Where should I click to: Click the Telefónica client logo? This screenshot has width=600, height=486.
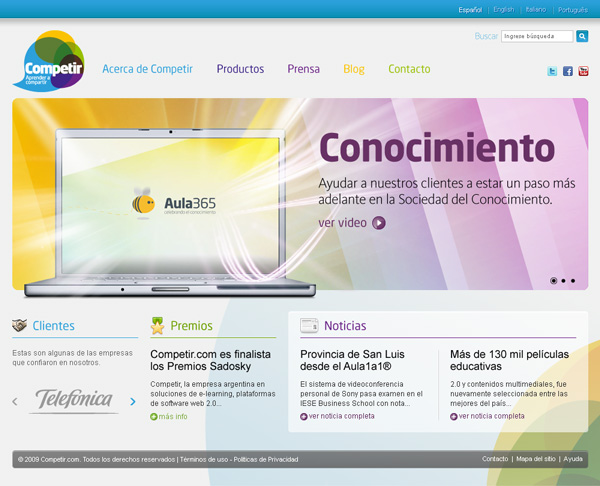pyautogui.click(x=74, y=400)
